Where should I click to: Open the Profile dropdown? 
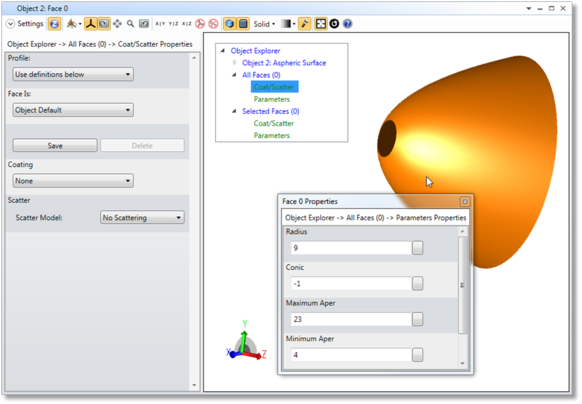tap(73, 74)
